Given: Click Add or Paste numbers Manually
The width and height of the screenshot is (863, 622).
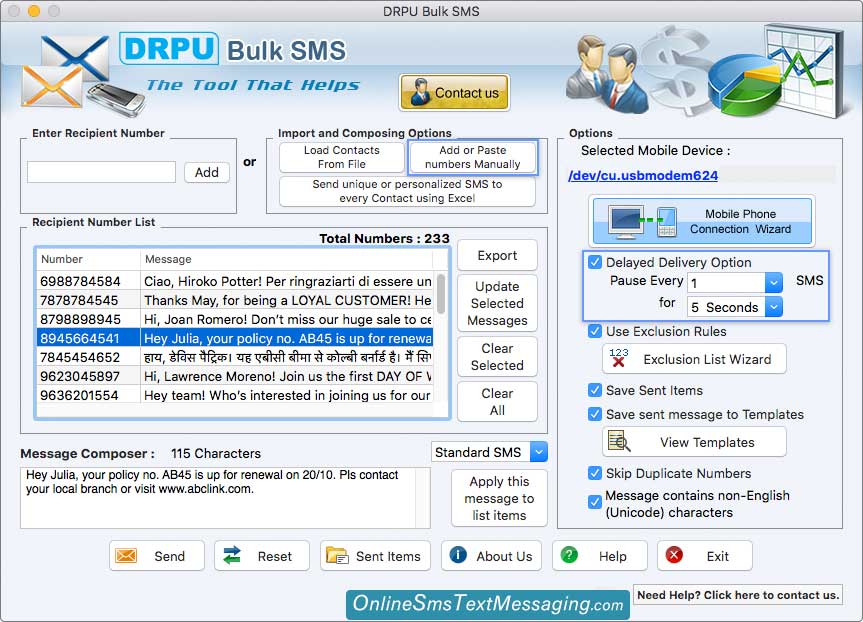Looking at the screenshot, I should tap(472, 157).
